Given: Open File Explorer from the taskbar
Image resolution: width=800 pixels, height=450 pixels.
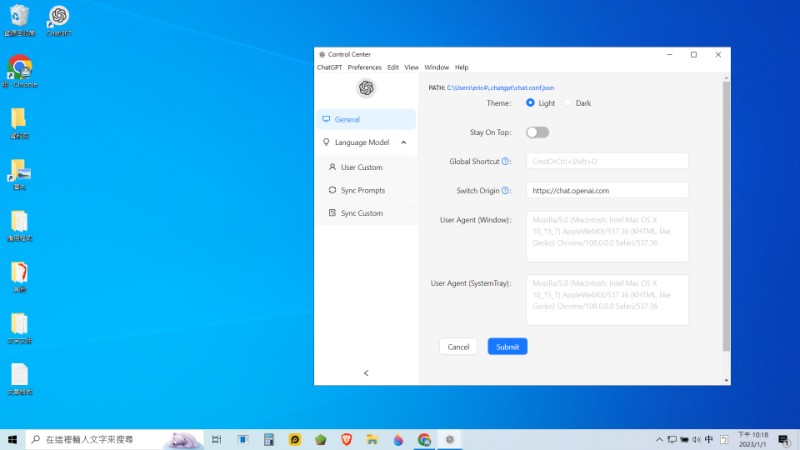Looking at the screenshot, I should (x=372, y=439).
